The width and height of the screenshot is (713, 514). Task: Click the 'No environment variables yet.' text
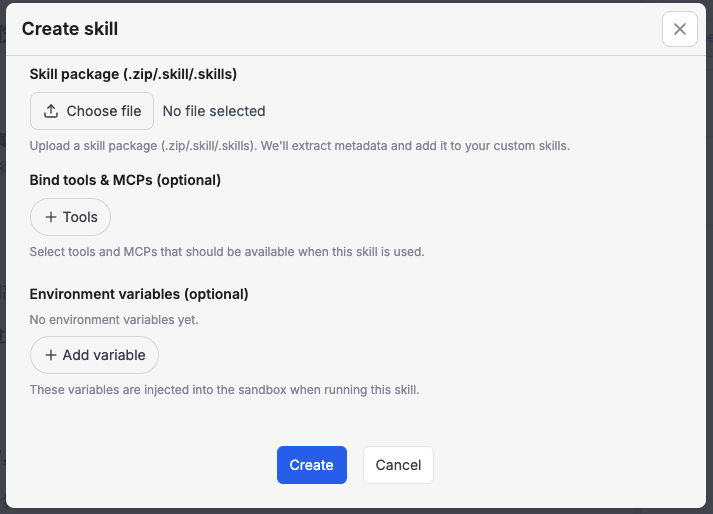tap(114, 320)
